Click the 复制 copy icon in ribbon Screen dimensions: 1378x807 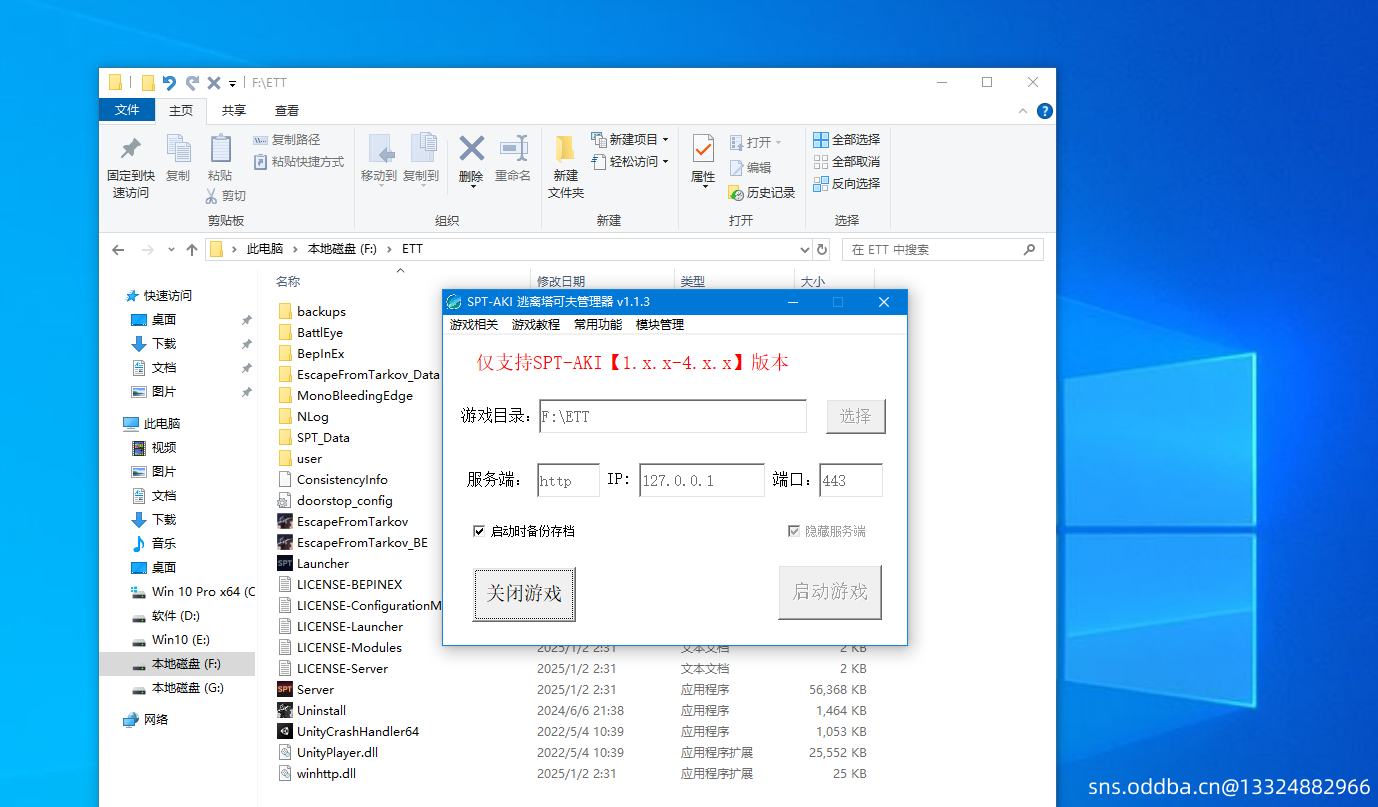coord(178,149)
